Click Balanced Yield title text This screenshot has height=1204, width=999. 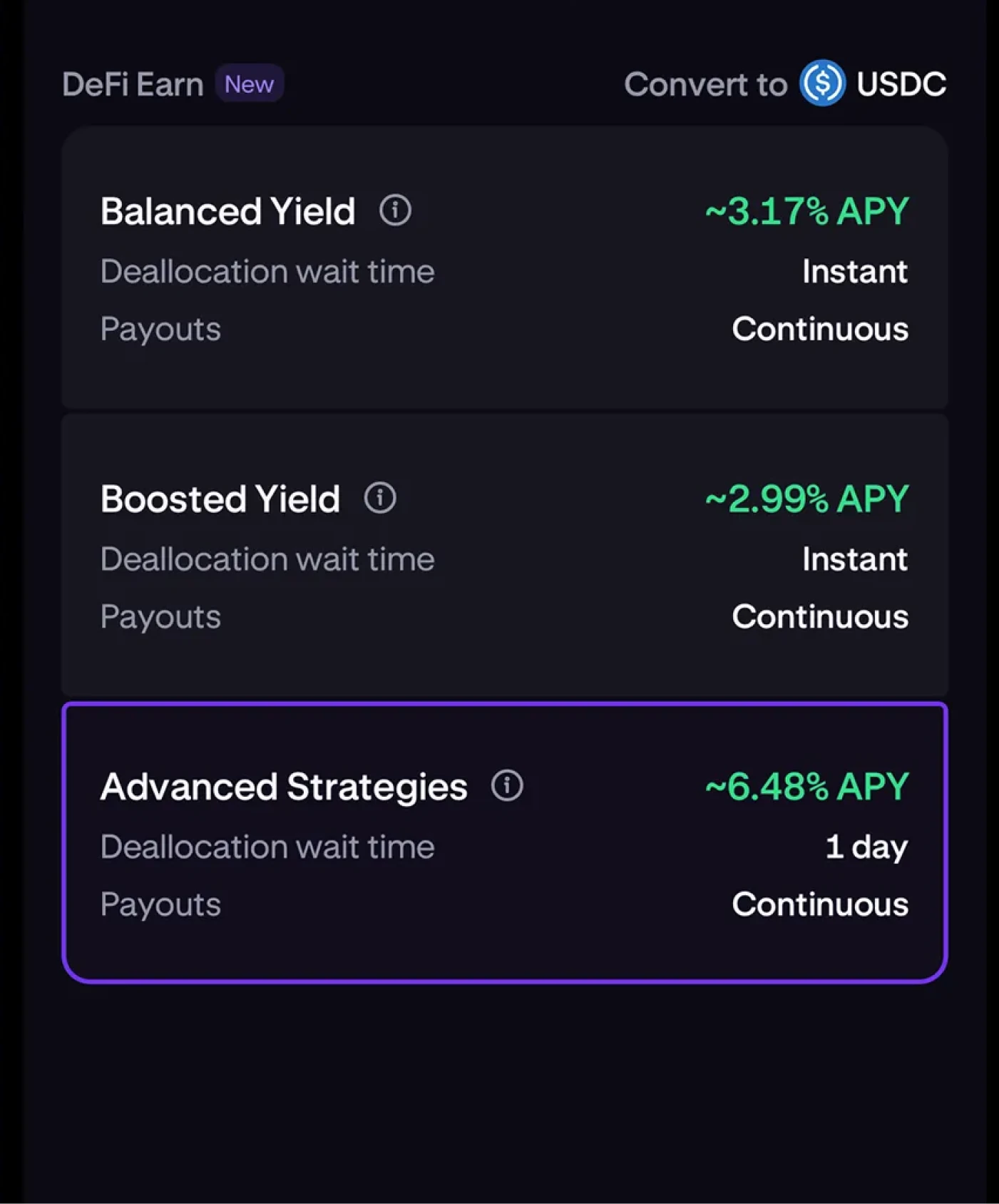pos(227,211)
